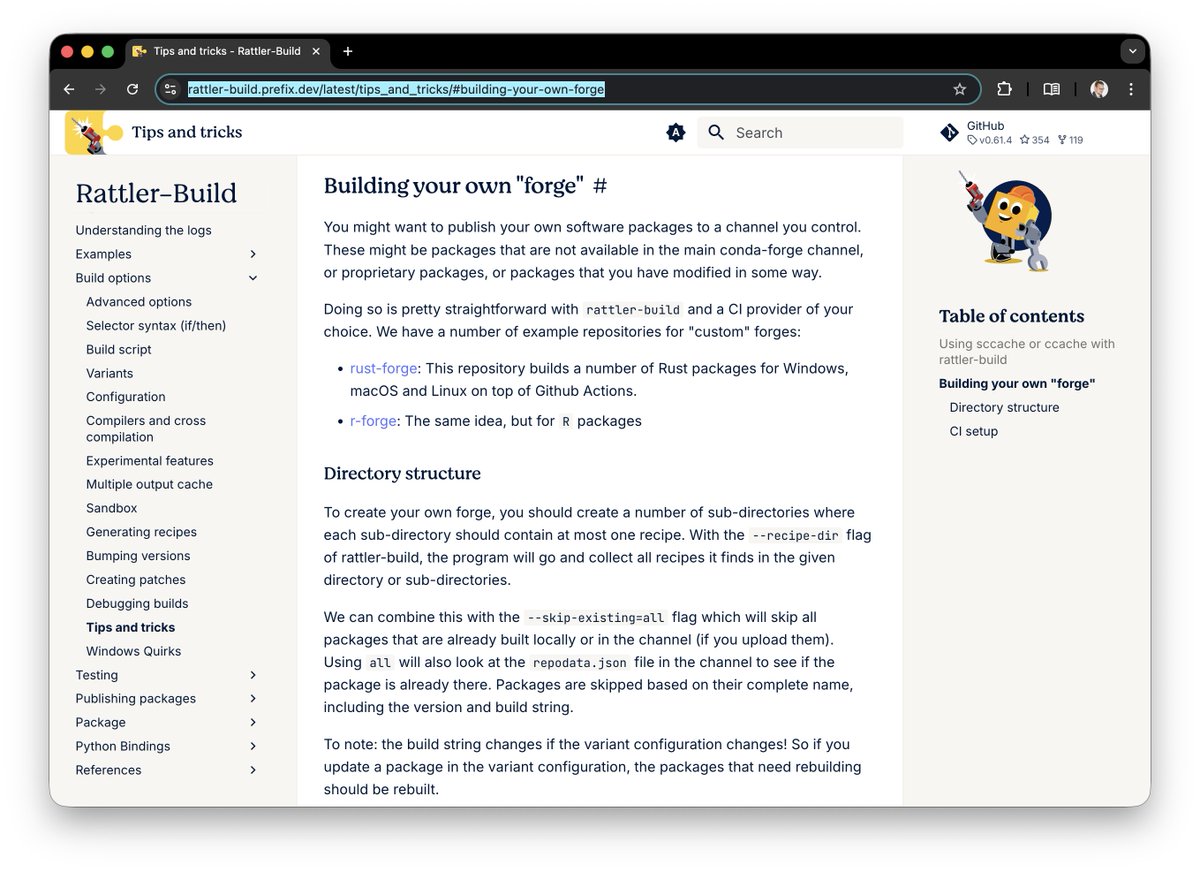Select Tips and tricks in sidebar

pos(130,627)
